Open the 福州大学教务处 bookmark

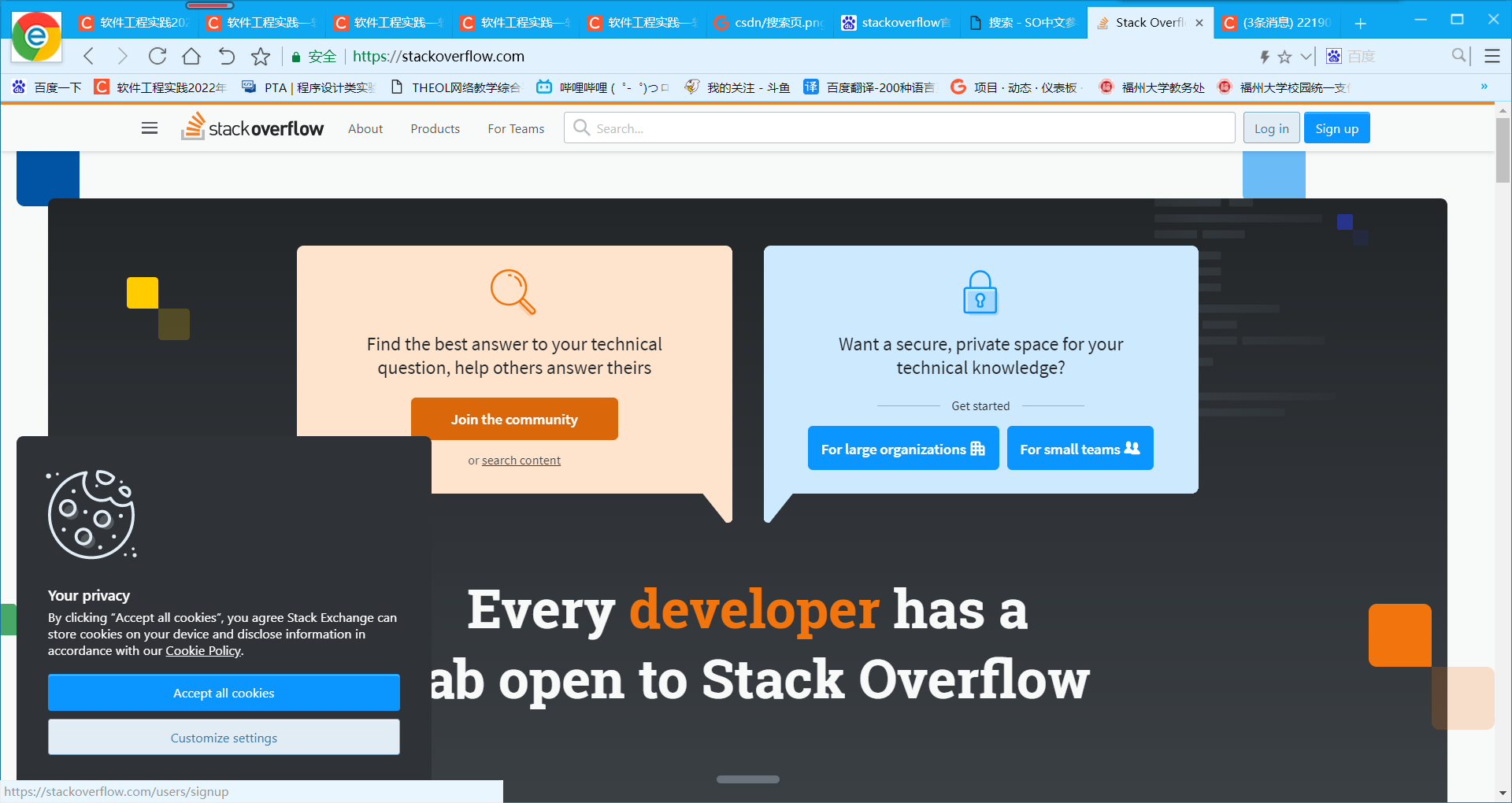[x=1152, y=87]
